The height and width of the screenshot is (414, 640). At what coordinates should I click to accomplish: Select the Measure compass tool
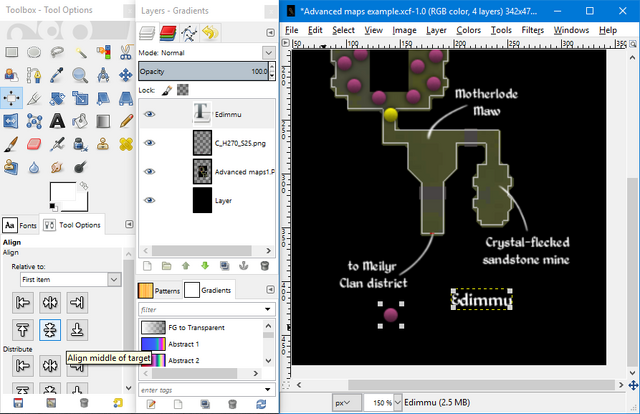[103, 75]
